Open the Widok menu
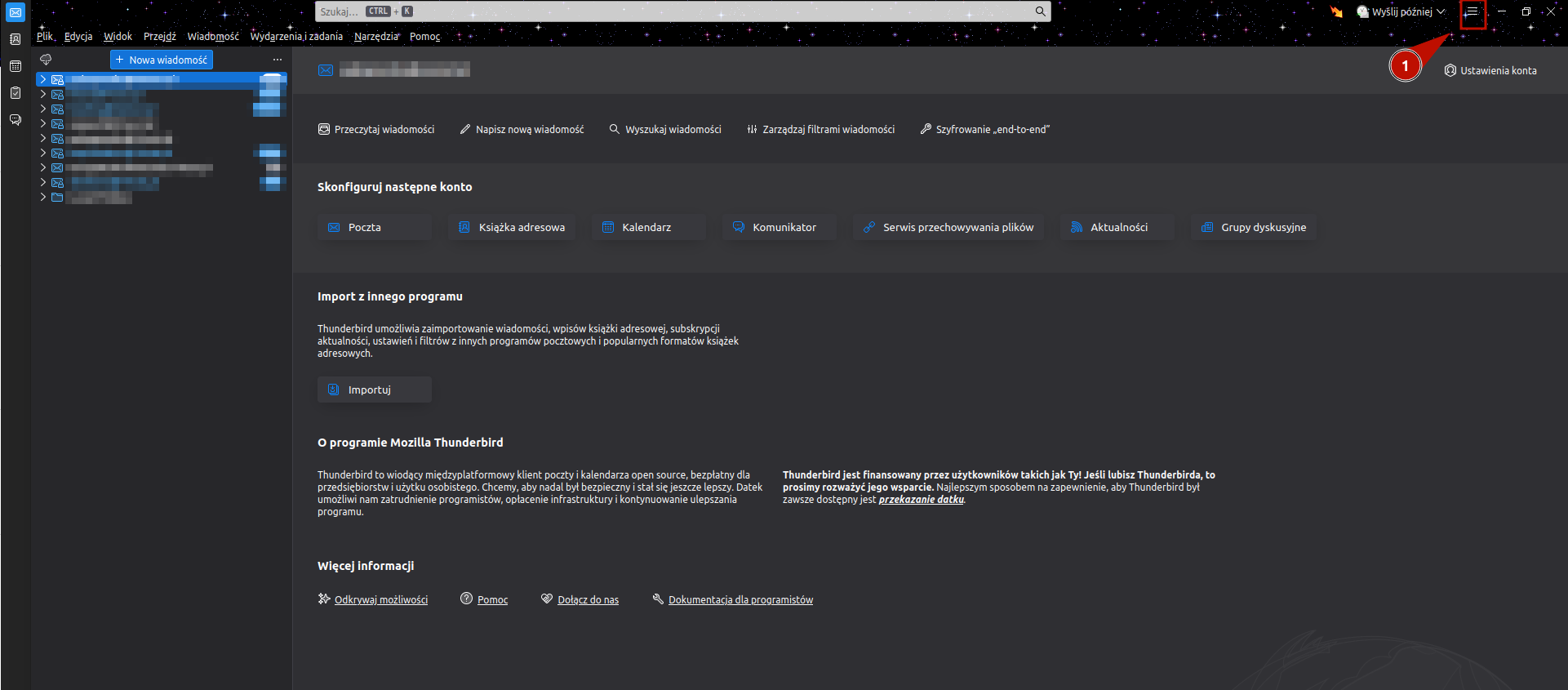This screenshot has height=690, width=1568. coord(118,36)
